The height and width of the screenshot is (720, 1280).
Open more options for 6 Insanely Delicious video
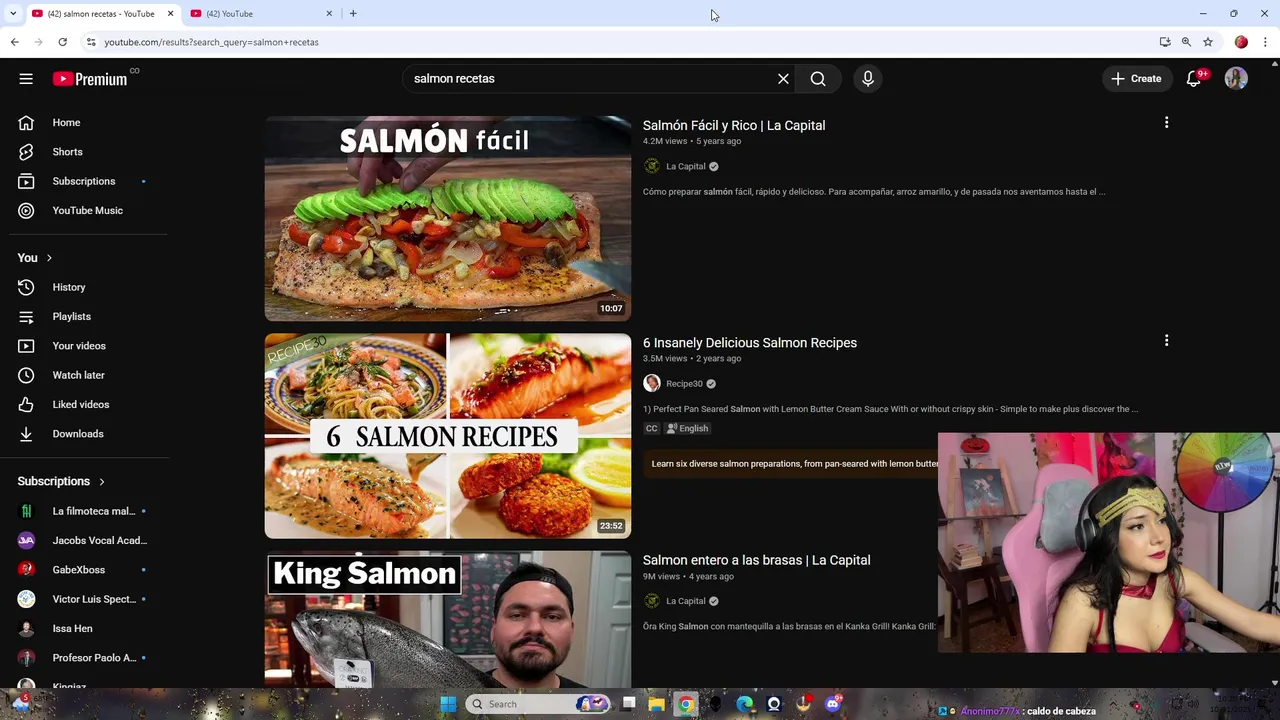(1166, 341)
